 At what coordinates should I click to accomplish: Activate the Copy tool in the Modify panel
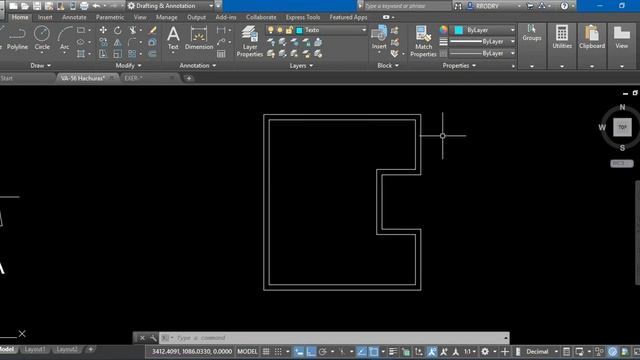pos(103,42)
